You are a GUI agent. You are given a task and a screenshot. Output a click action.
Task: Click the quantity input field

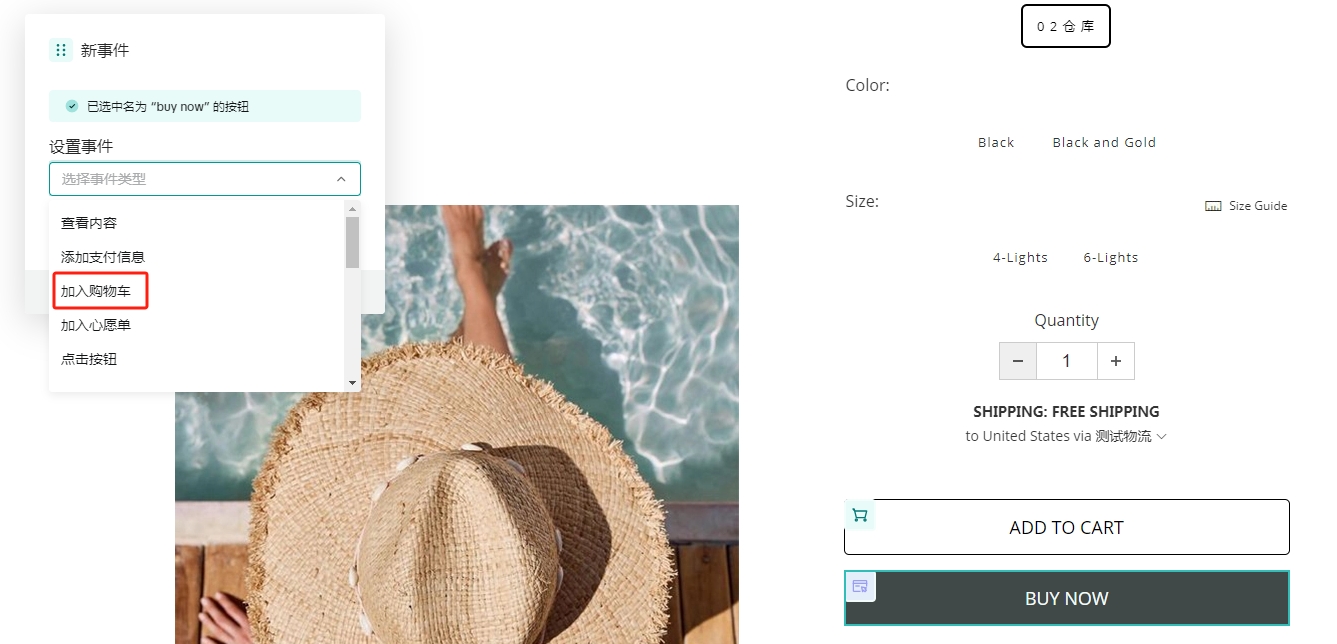pos(1067,361)
